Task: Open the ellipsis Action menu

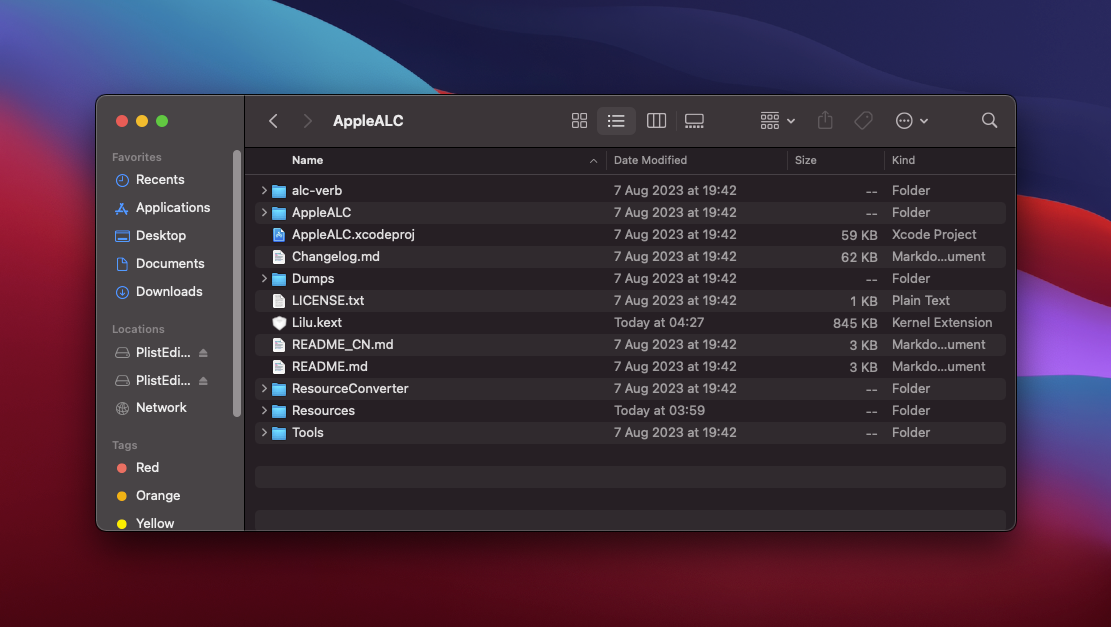Action: [x=912, y=121]
